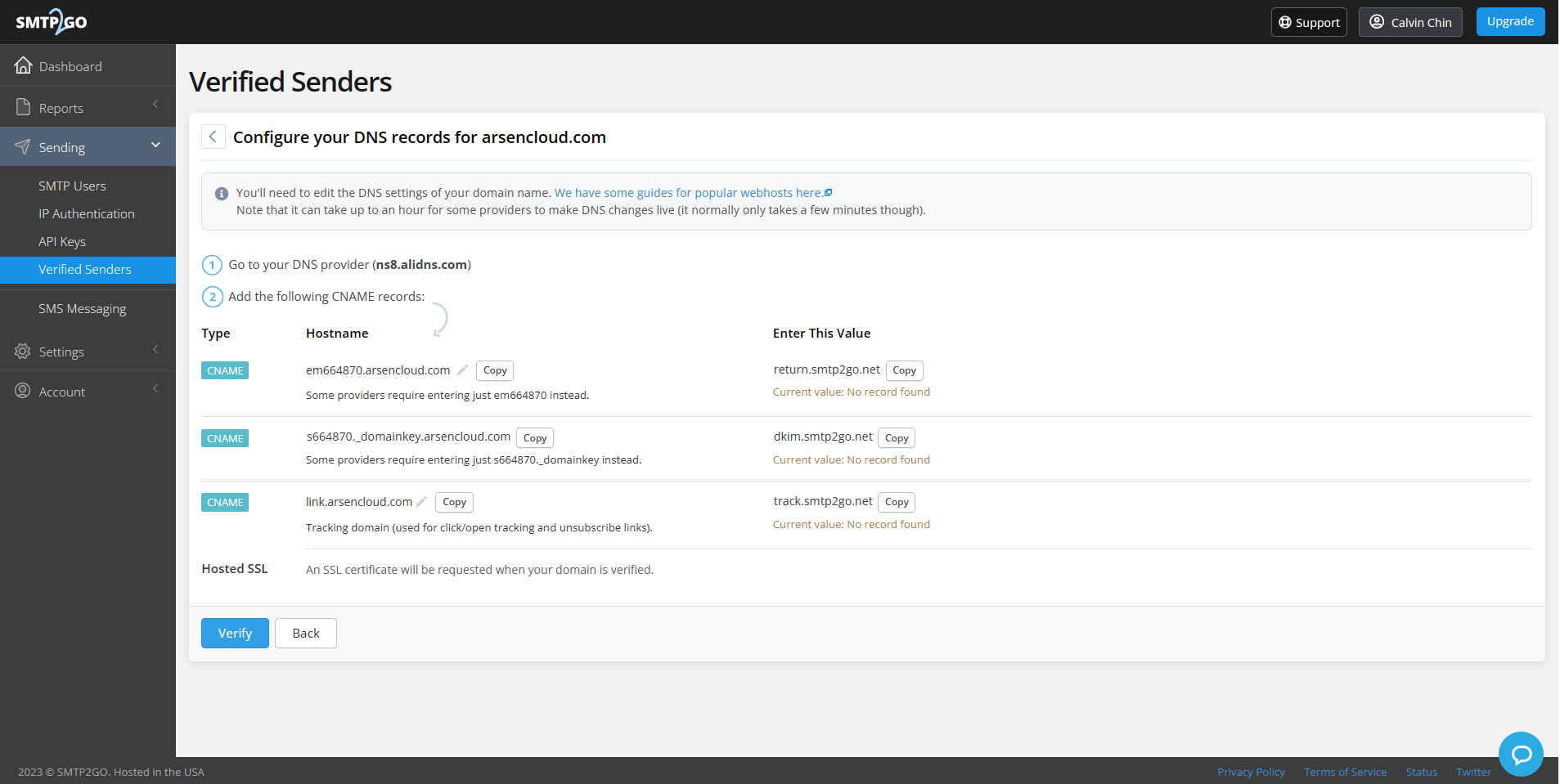This screenshot has width=1560, height=784.
Task: Select return.smtp2go.net value text
Action: coord(826,370)
